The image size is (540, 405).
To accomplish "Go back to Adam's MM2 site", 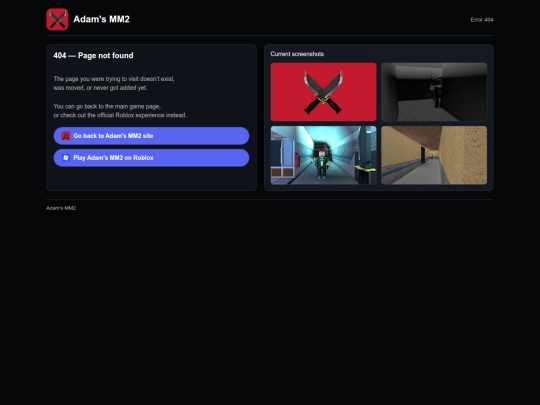I will (151, 136).
